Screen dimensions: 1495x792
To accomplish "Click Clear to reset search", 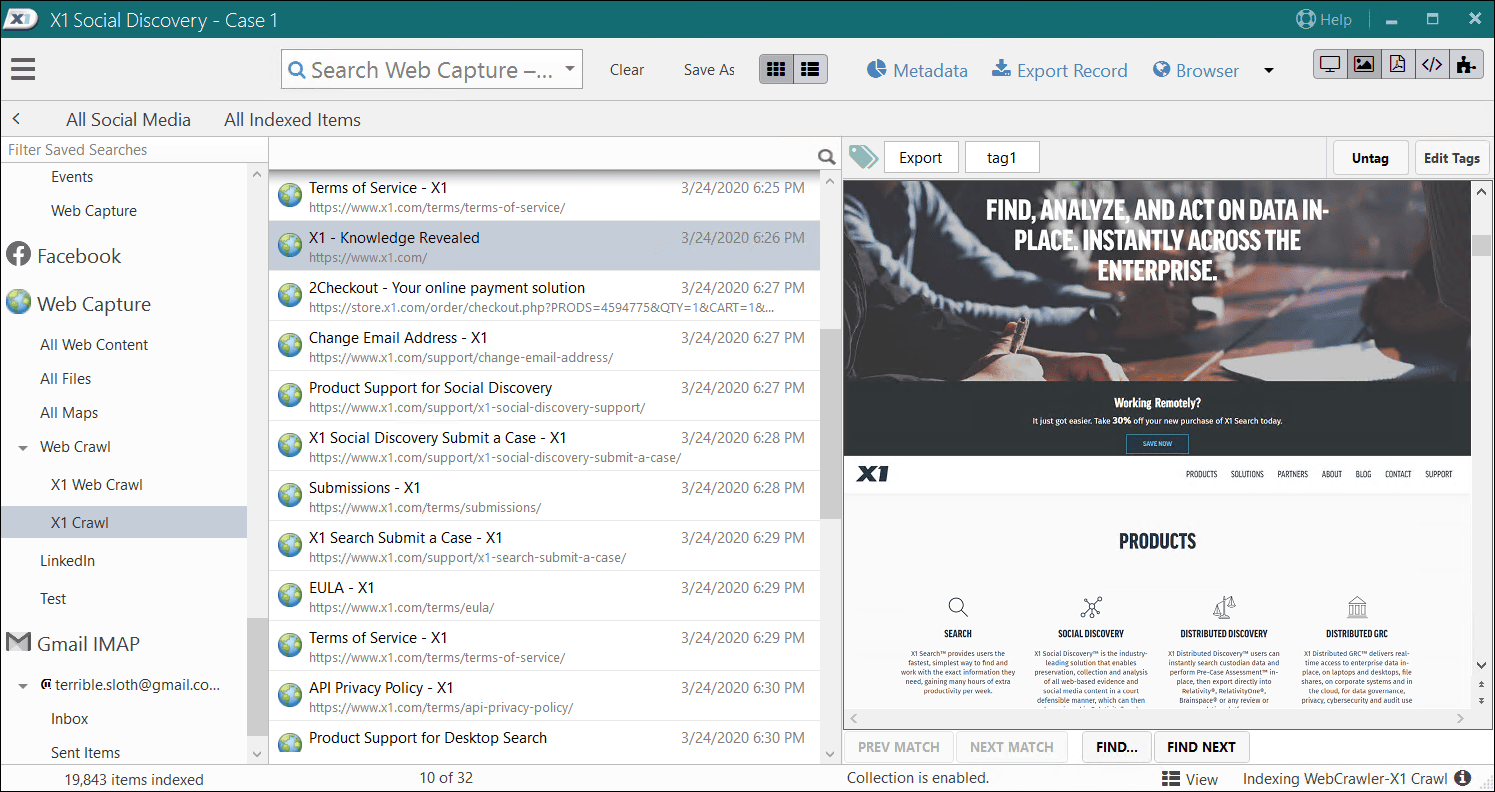I will (627, 70).
